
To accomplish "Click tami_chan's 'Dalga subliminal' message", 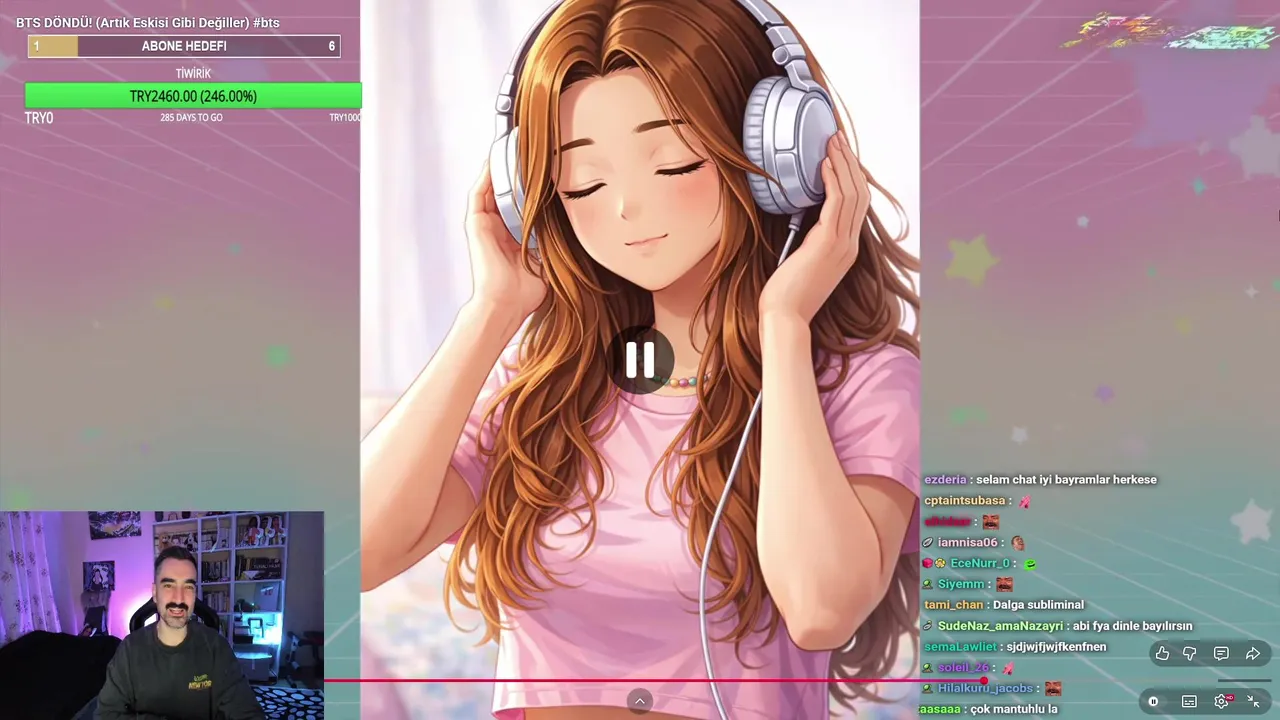I will (1004, 605).
